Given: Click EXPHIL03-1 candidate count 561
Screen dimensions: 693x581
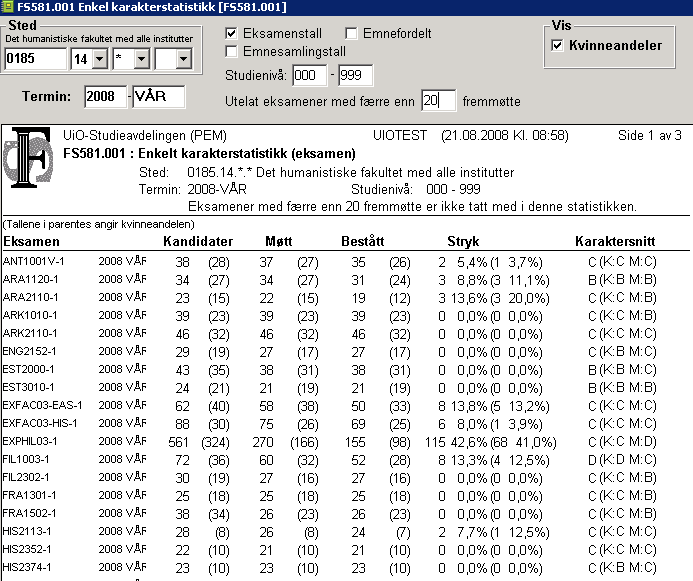Looking at the screenshot, I should click(179, 442).
